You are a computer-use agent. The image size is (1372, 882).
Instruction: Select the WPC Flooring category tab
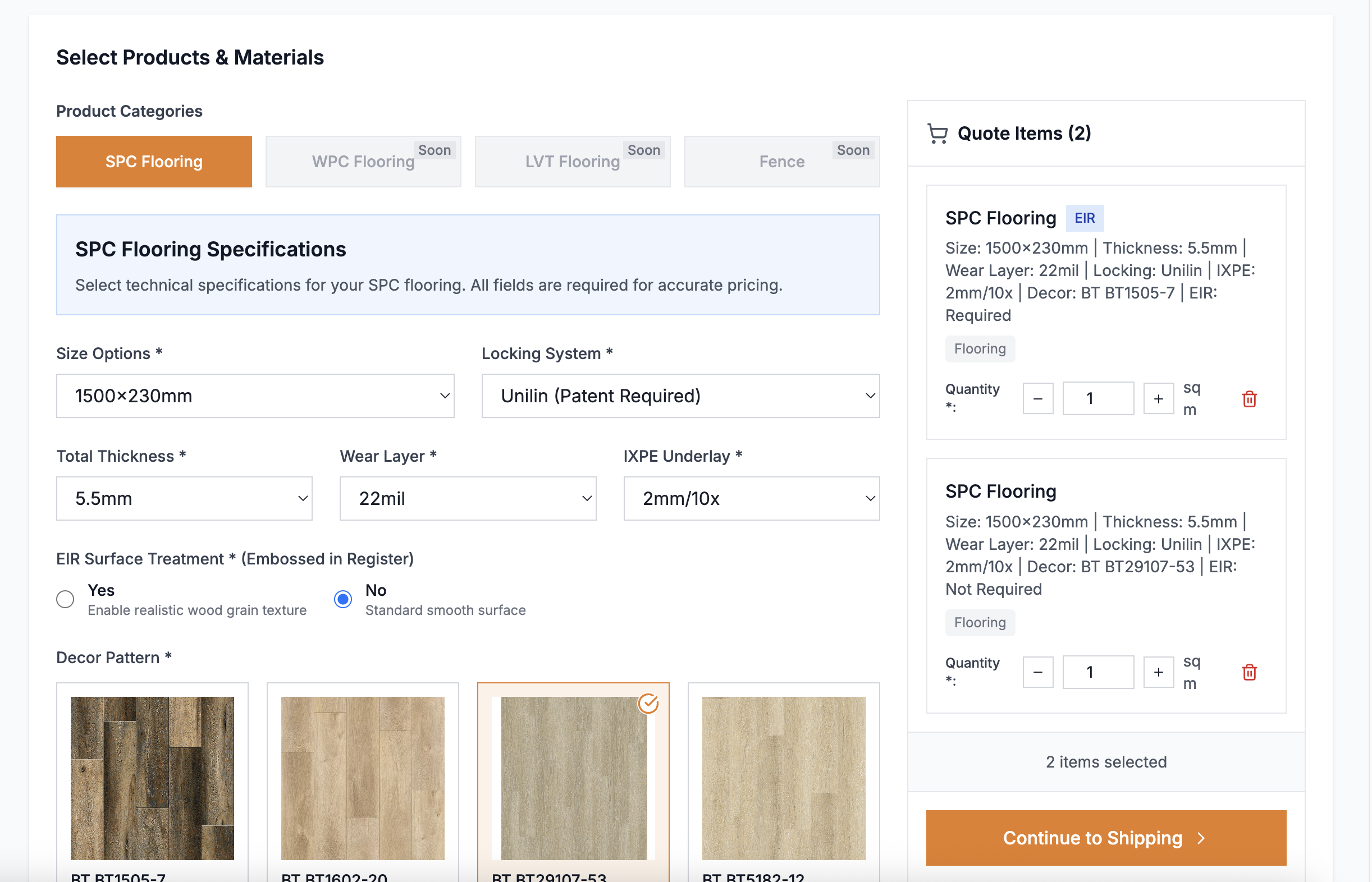pos(363,162)
